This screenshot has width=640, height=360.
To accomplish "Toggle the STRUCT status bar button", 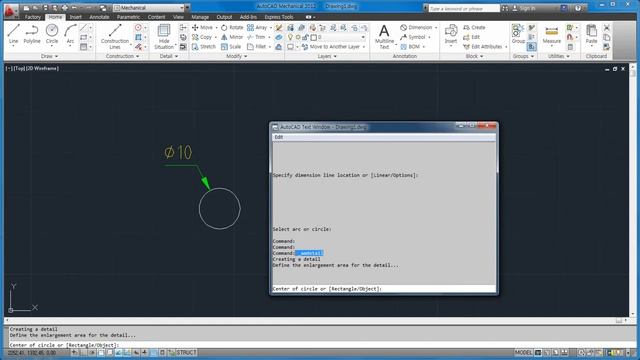I will (x=186, y=353).
